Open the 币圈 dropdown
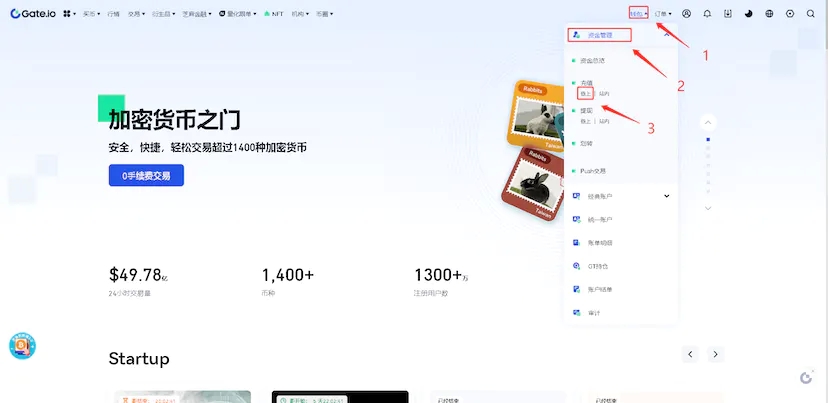The image size is (828, 403). pyautogui.click(x=324, y=14)
